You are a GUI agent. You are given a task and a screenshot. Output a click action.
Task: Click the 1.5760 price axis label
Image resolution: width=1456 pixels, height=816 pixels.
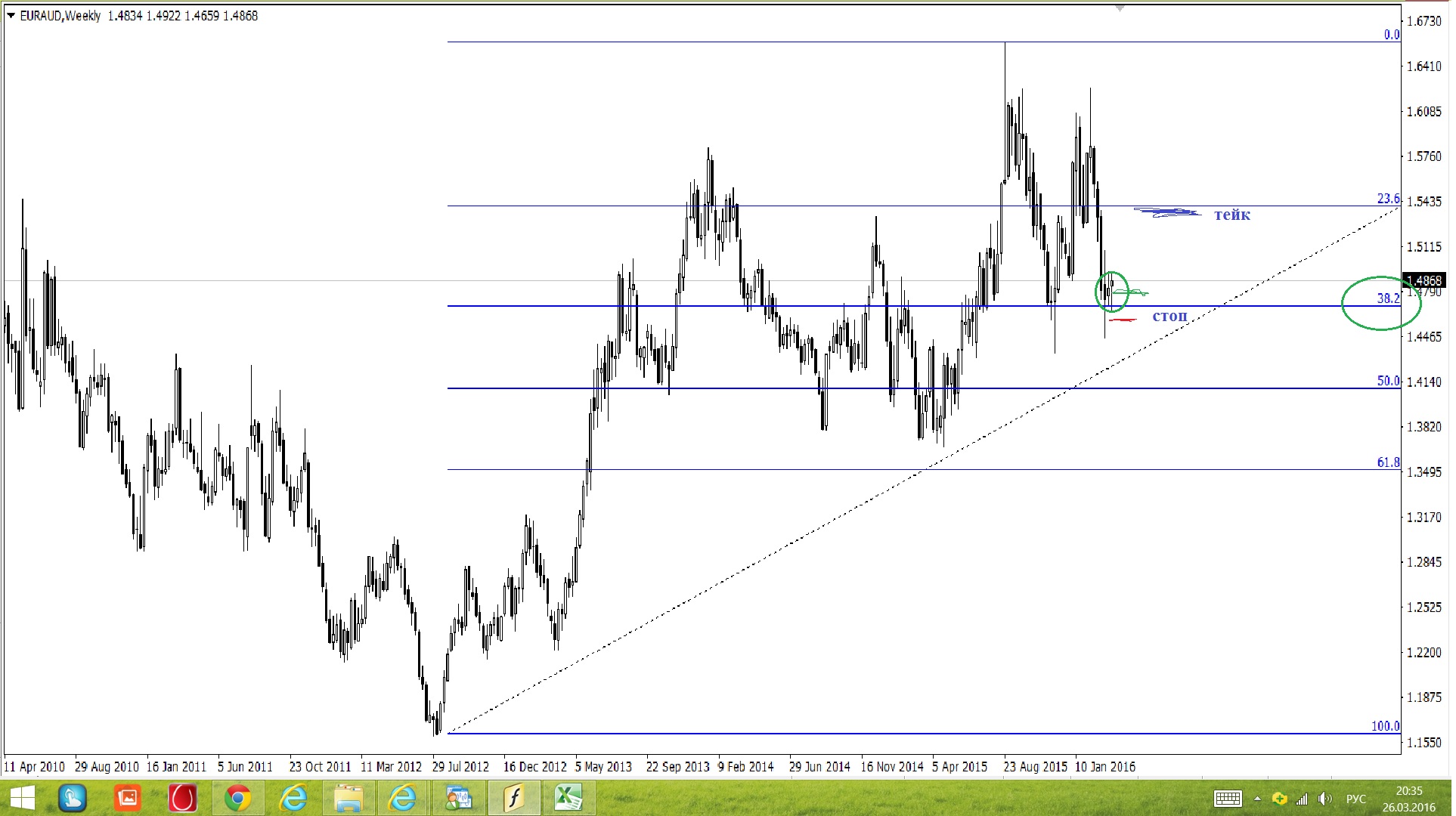pos(1423,156)
